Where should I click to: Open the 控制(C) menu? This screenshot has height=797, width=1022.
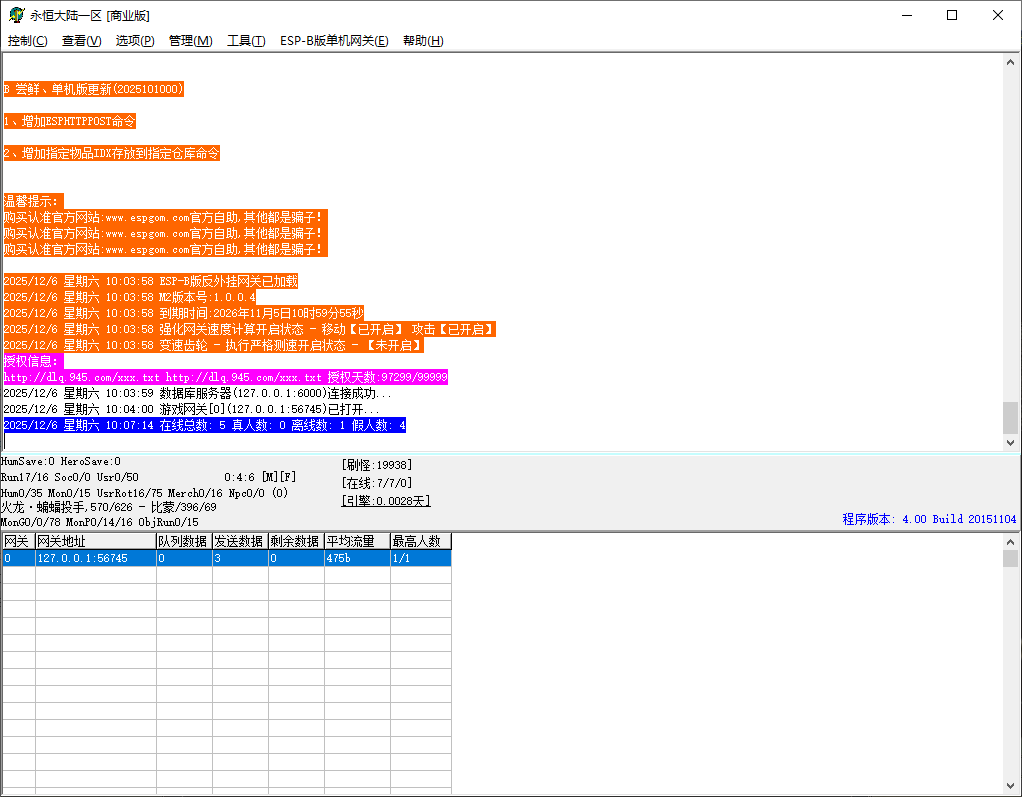(27, 41)
